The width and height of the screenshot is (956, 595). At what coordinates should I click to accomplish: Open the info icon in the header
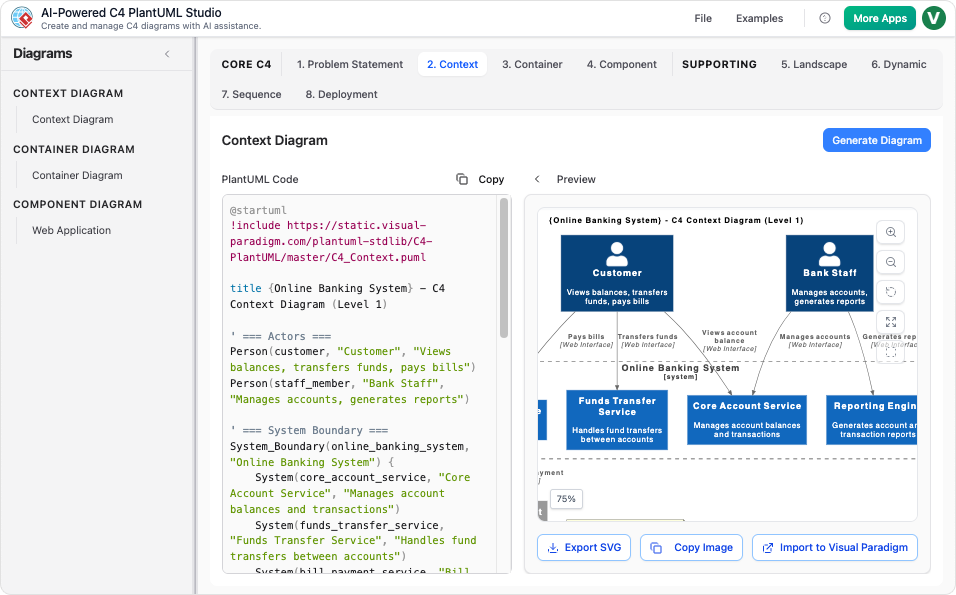coord(826,18)
